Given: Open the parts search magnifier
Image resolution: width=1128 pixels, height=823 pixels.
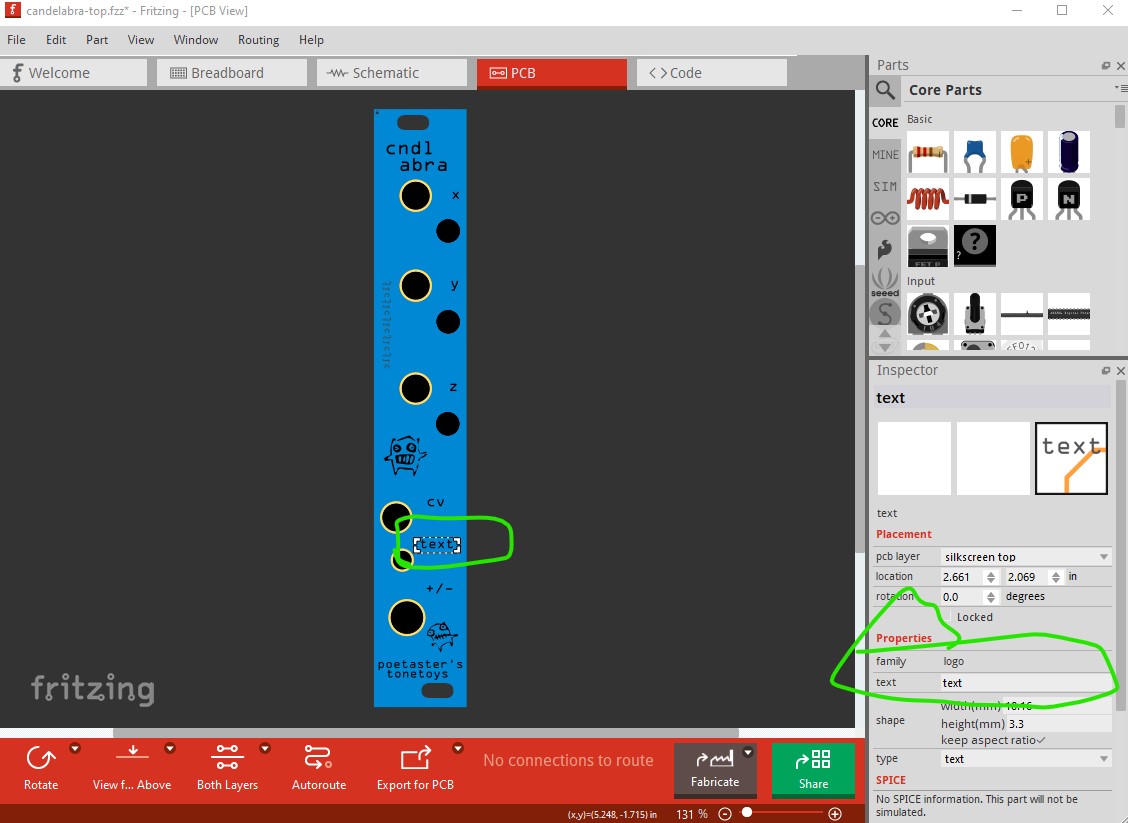Looking at the screenshot, I should click(885, 90).
